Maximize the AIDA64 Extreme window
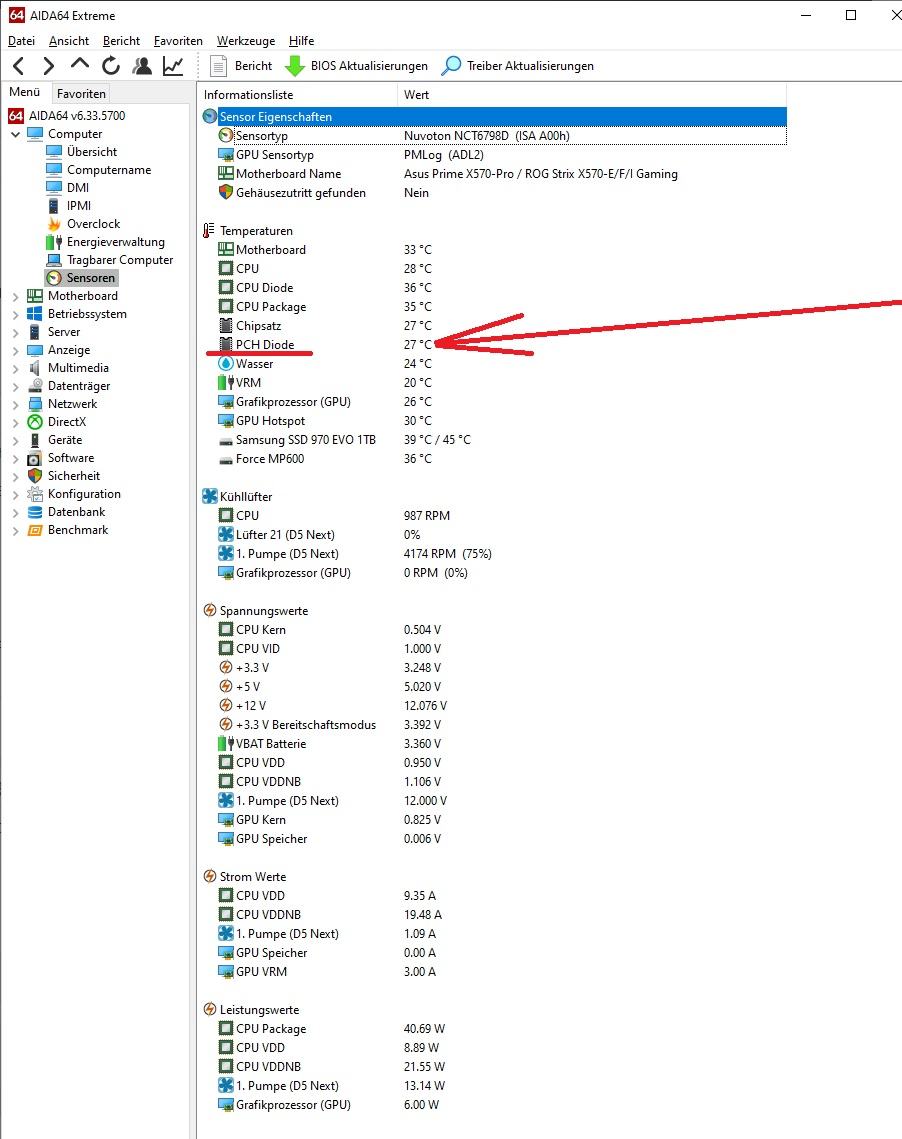Image resolution: width=902 pixels, height=1139 pixels. pyautogui.click(x=851, y=15)
